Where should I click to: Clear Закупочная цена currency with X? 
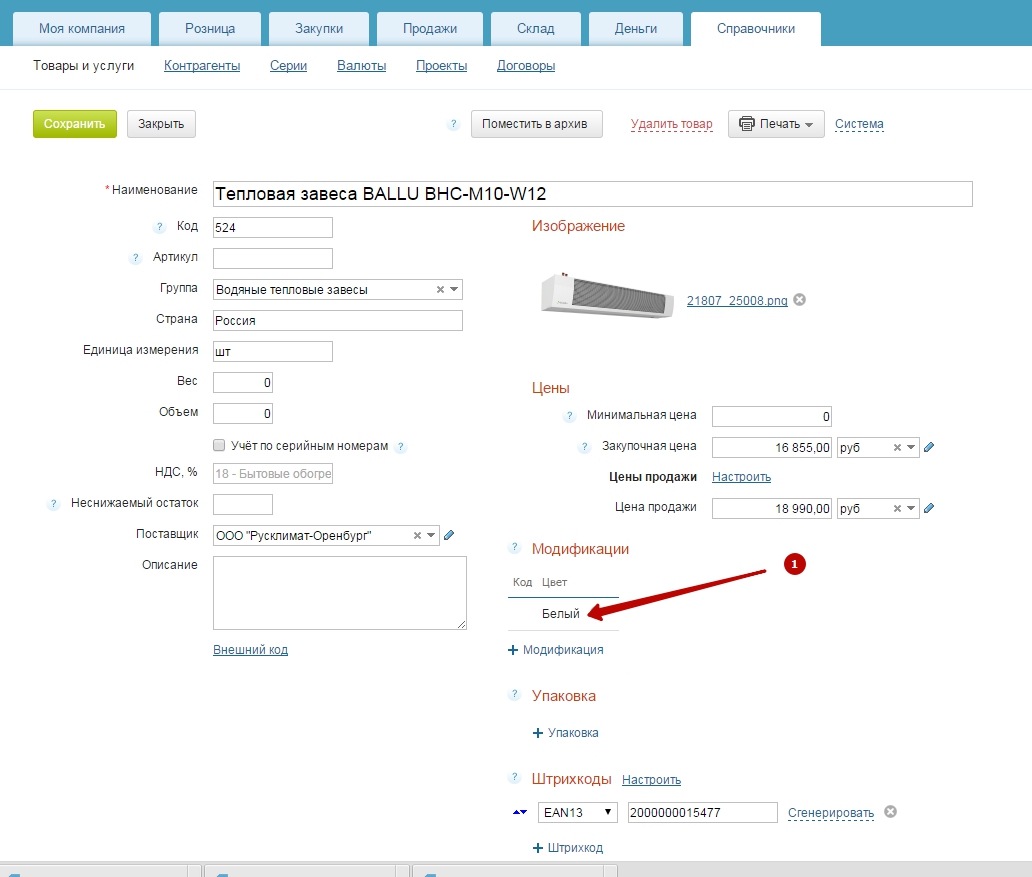897,447
